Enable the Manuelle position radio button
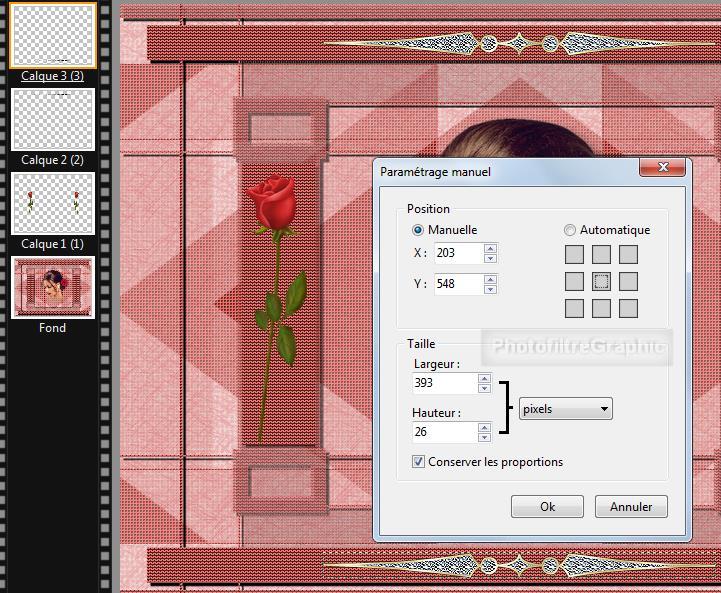The height and width of the screenshot is (593, 721). [419, 230]
